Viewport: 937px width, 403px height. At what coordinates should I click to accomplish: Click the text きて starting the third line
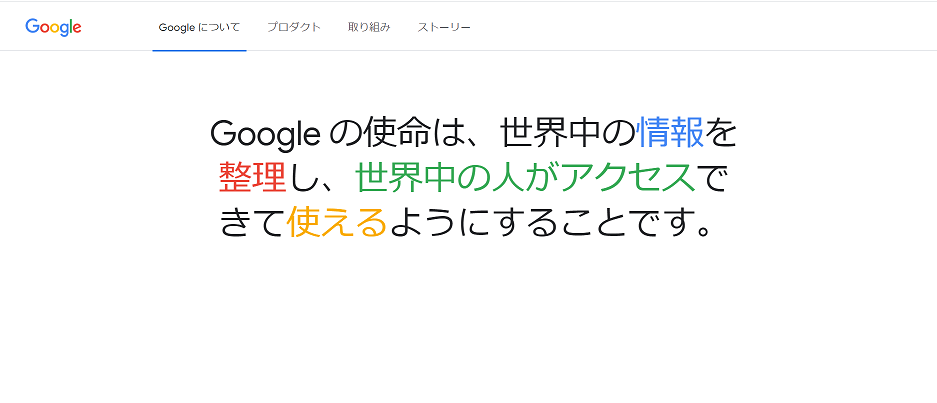pos(252,224)
